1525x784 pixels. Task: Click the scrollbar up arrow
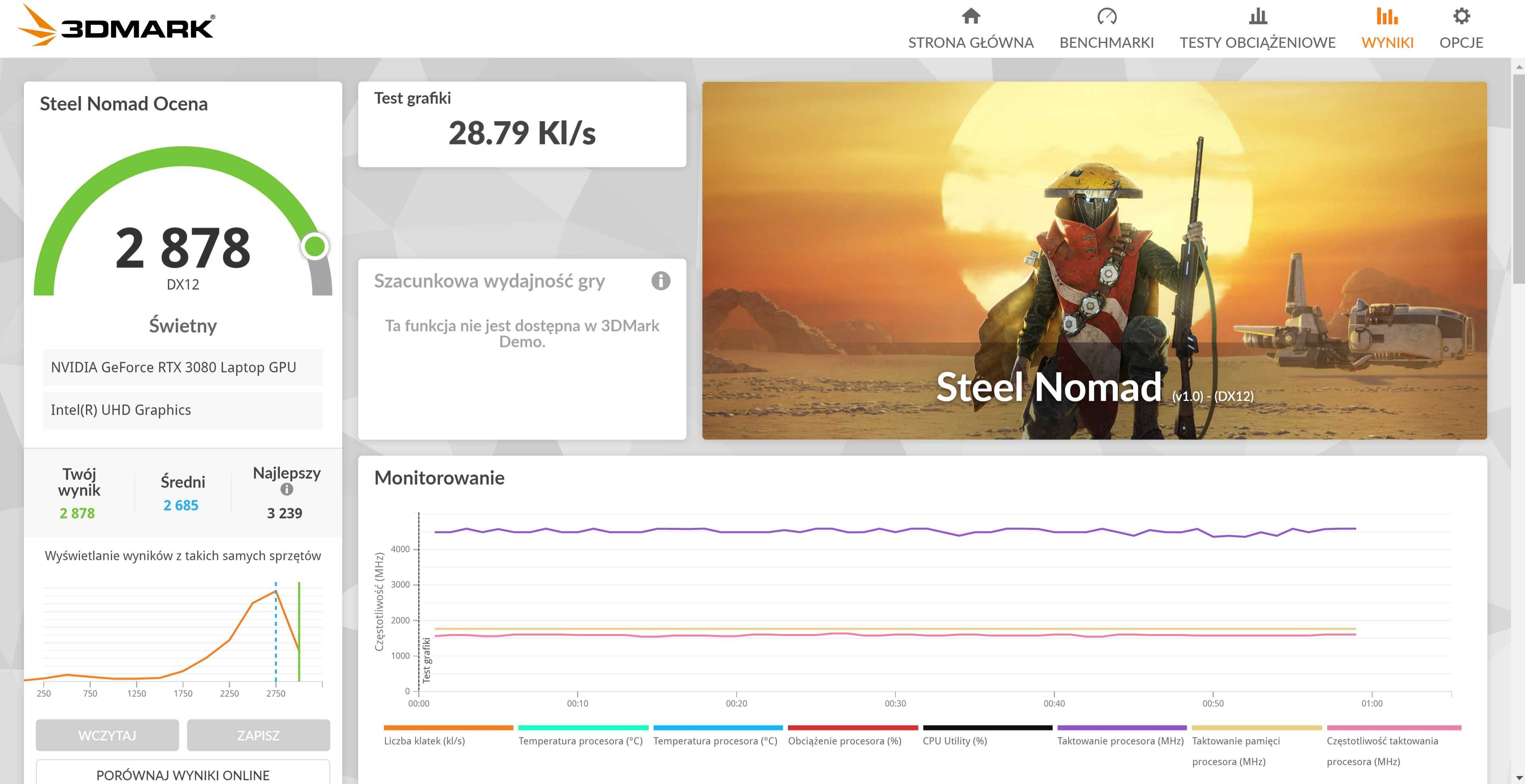(1519, 66)
